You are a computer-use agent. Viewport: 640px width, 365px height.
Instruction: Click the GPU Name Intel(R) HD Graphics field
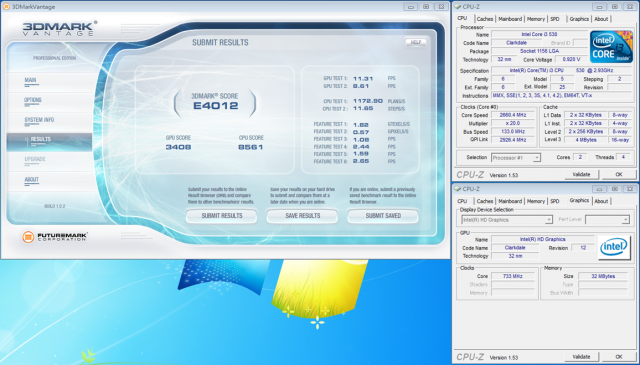(x=542, y=239)
